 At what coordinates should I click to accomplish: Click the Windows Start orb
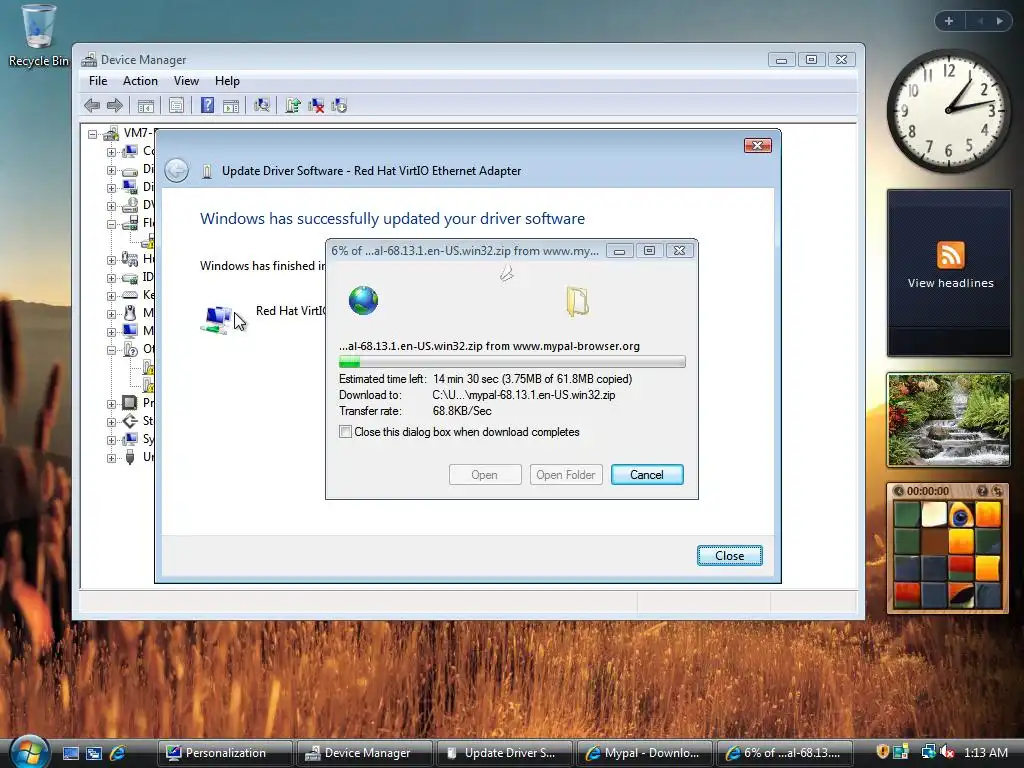(29, 751)
